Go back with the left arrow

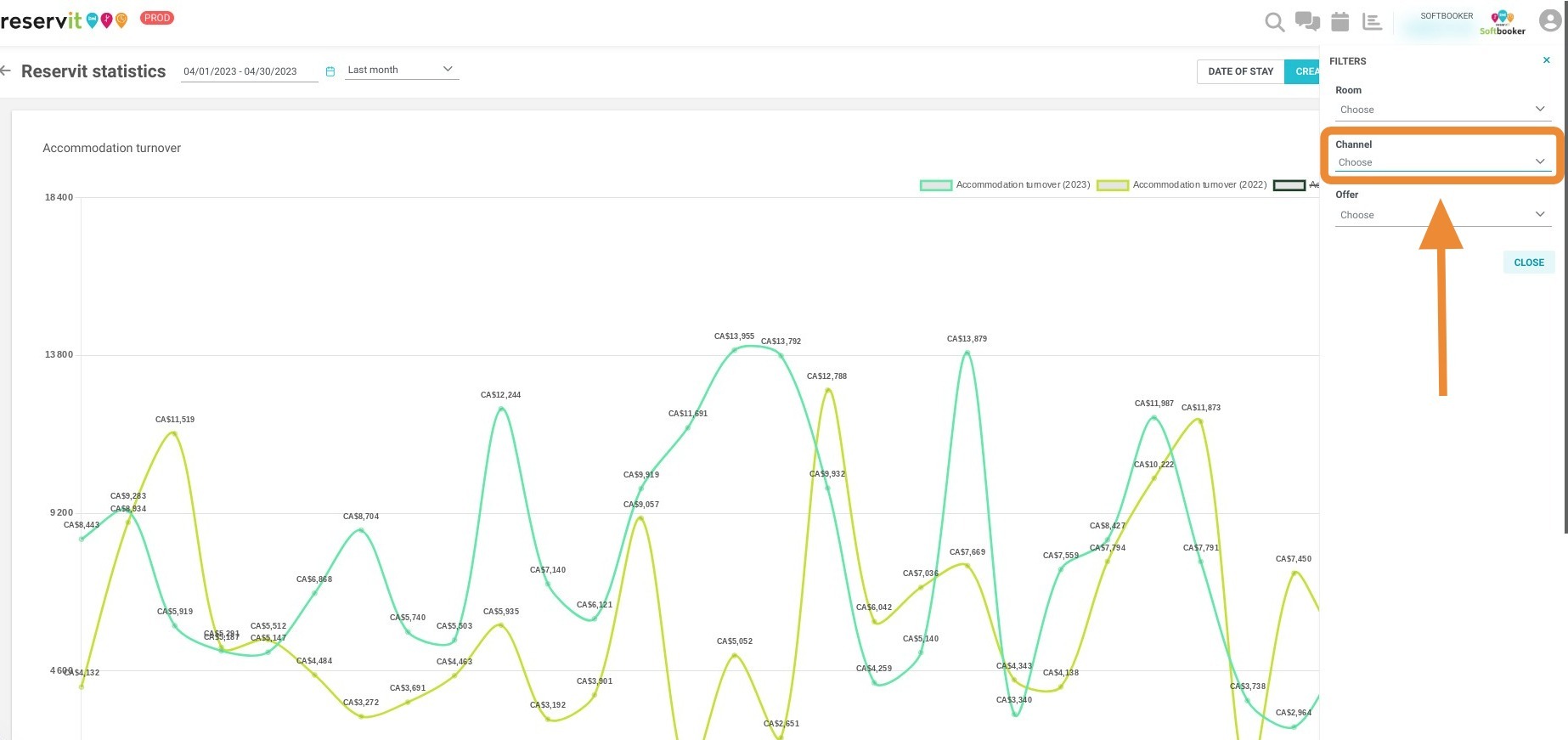(x=6, y=71)
